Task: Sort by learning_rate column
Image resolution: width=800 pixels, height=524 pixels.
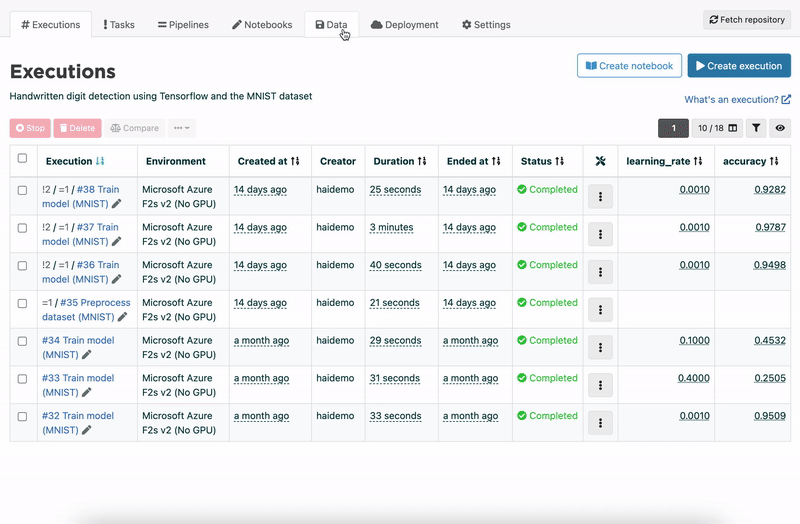Action: 664,161
